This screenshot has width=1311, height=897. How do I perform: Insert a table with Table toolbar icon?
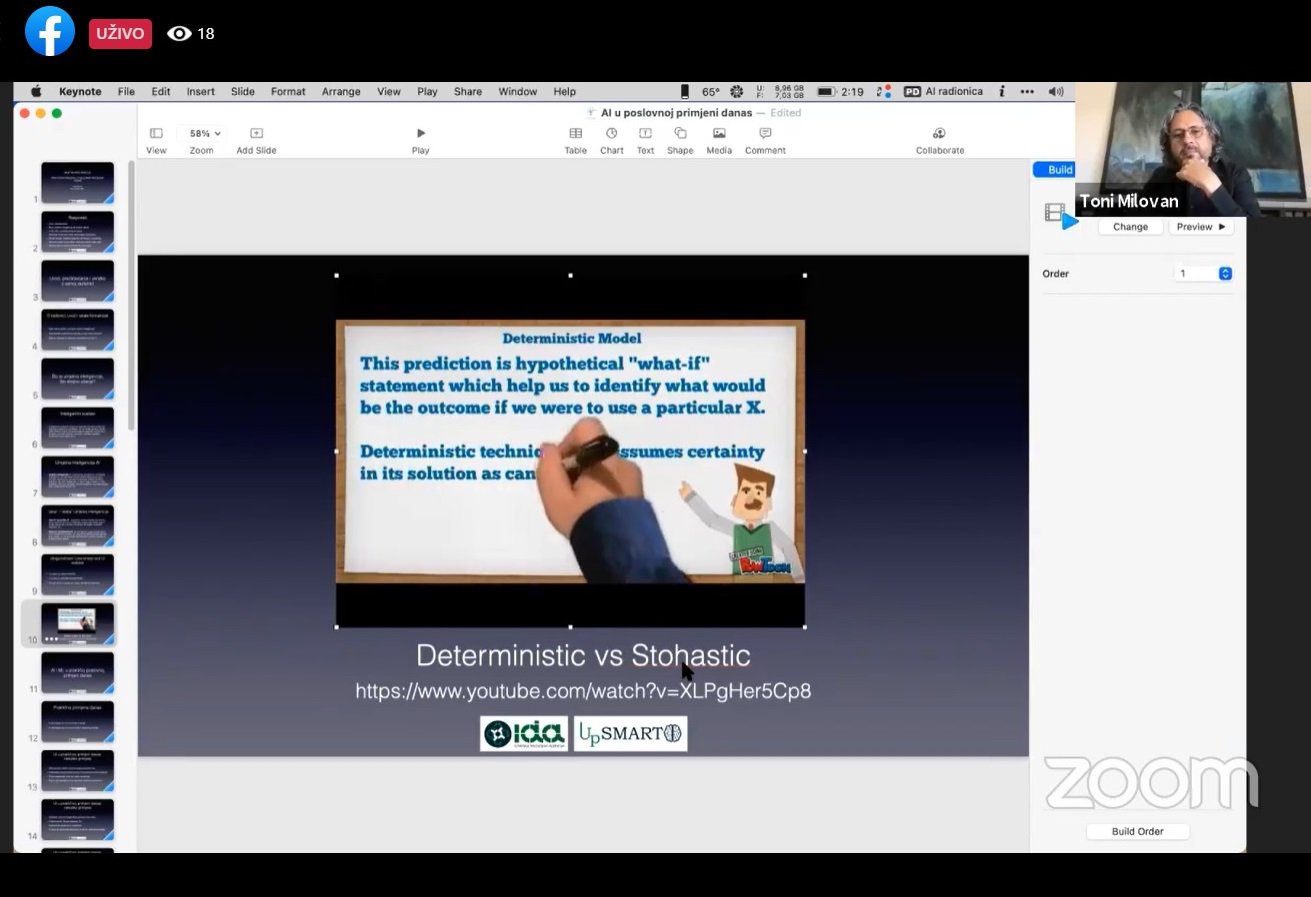(576, 133)
